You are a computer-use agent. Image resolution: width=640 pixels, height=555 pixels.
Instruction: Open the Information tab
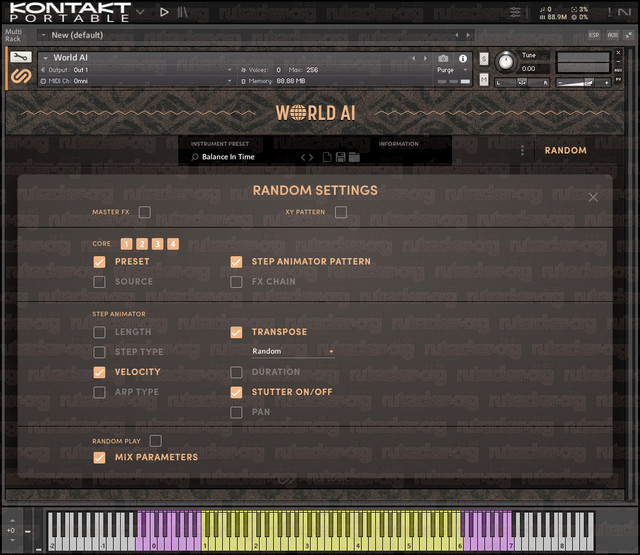[398, 144]
